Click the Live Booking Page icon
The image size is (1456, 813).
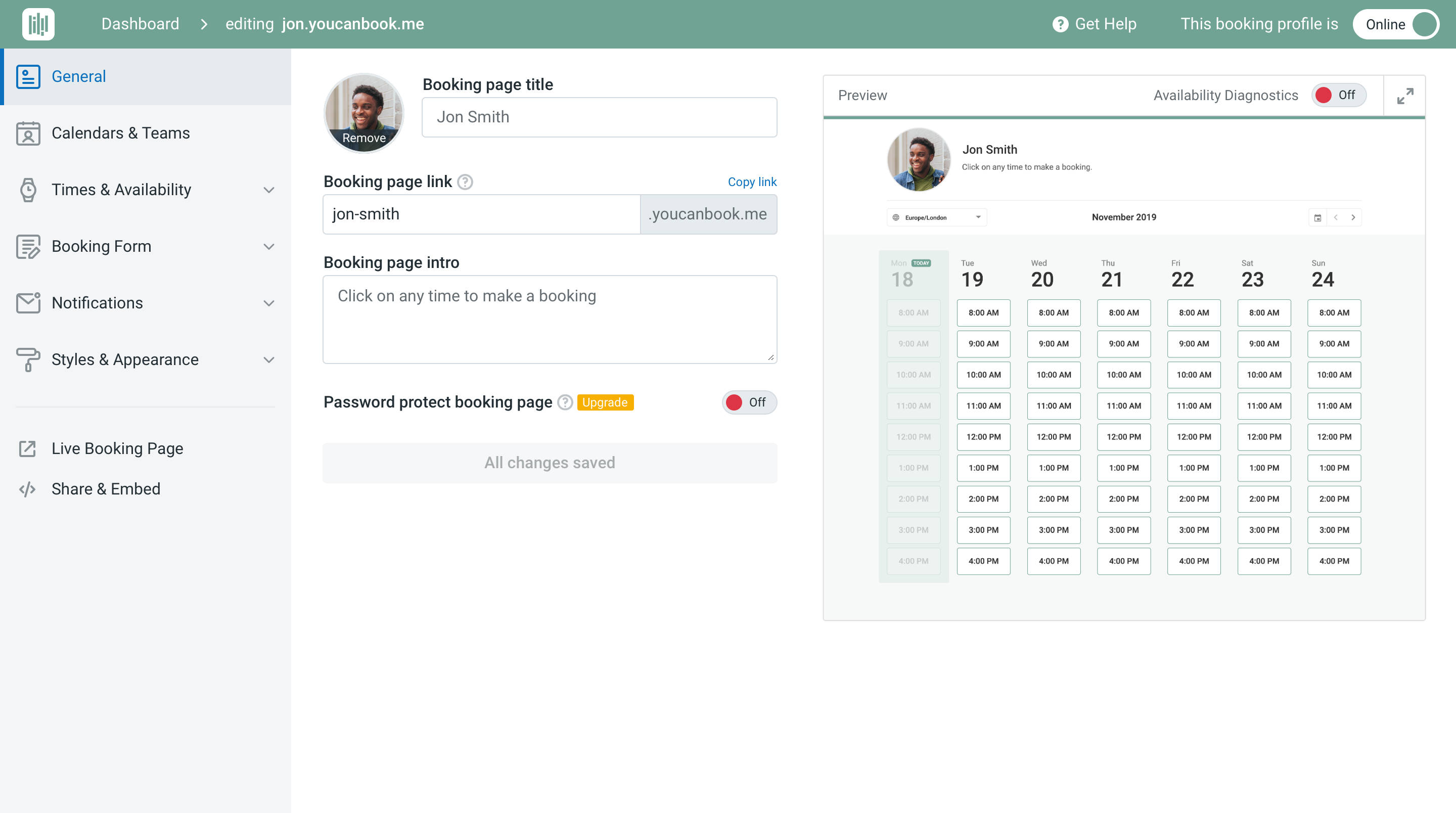pyautogui.click(x=28, y=448)
